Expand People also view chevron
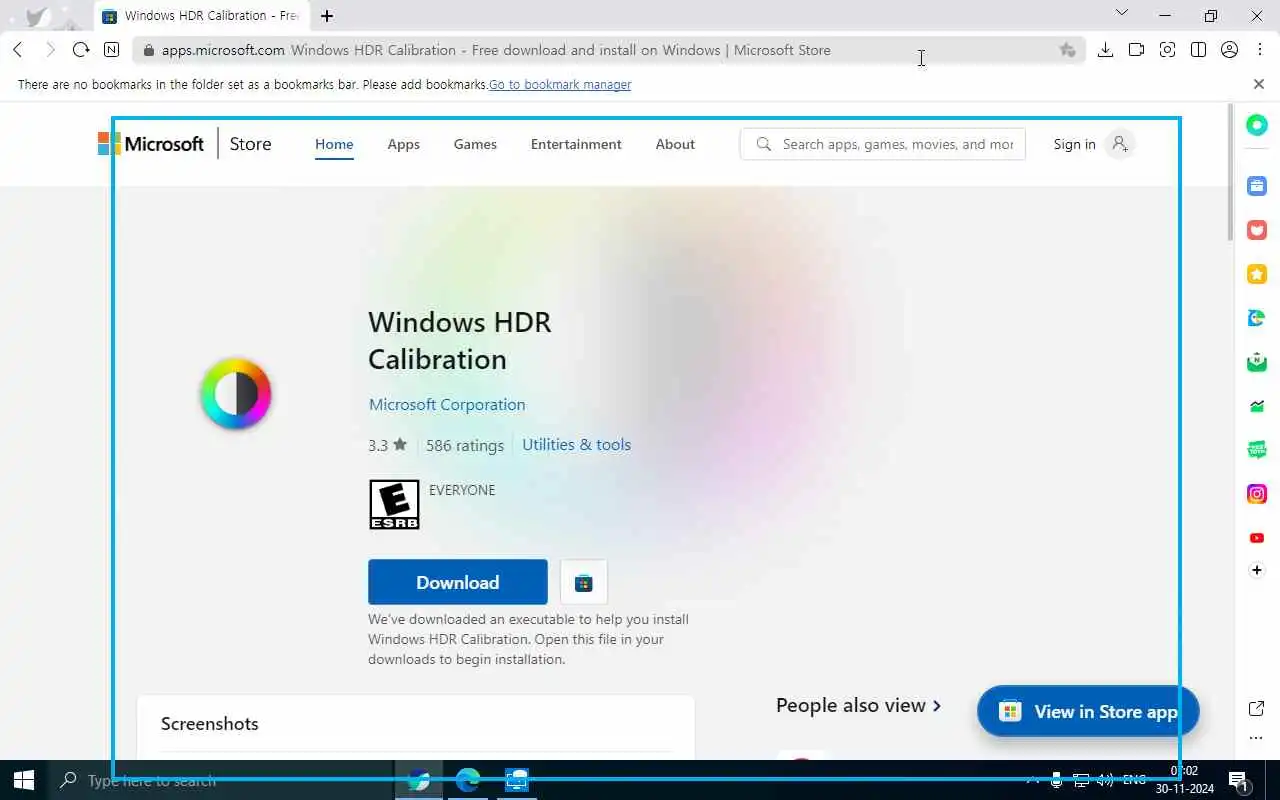 point(937,706)
